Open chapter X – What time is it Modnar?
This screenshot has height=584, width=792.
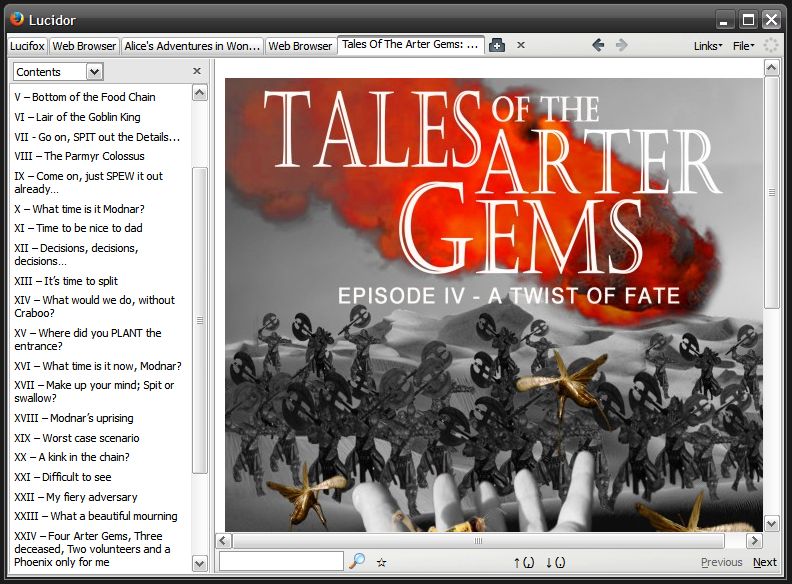[x=79, y=209]
